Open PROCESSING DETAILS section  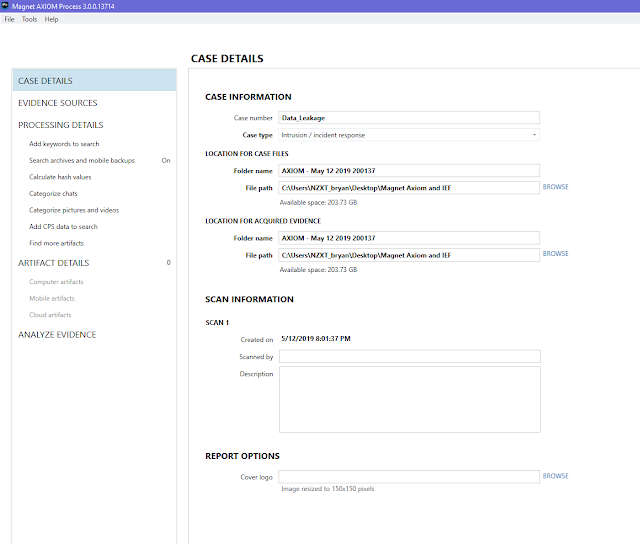pyautogui.click(x=60, y=125)
